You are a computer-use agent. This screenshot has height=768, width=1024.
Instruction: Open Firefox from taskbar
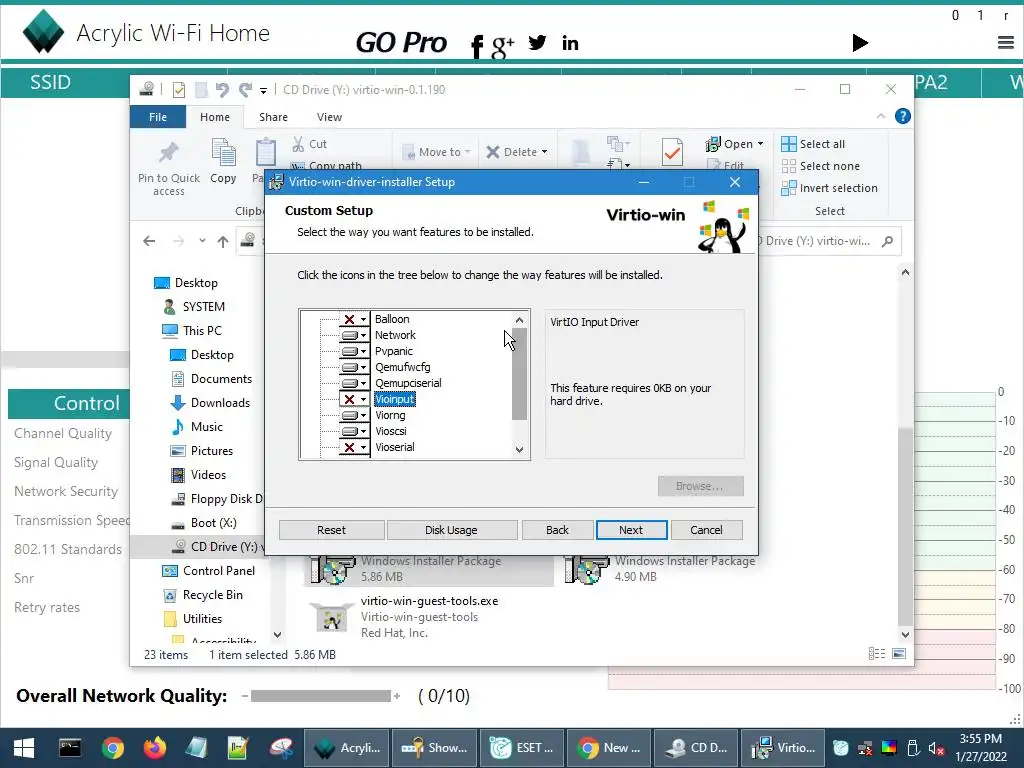pos(155,748)
